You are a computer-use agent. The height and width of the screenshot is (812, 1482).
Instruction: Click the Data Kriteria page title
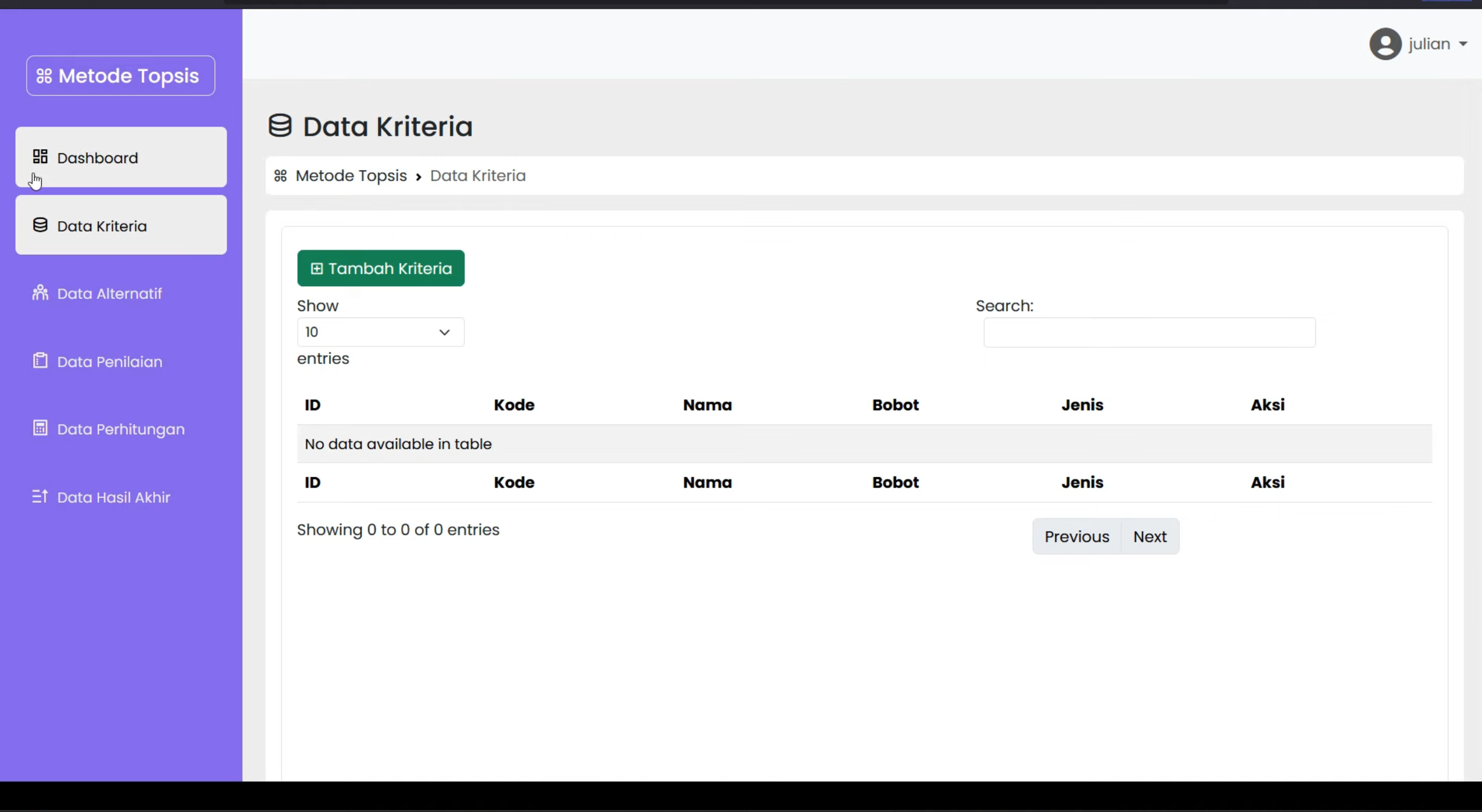tap(388, 126)
